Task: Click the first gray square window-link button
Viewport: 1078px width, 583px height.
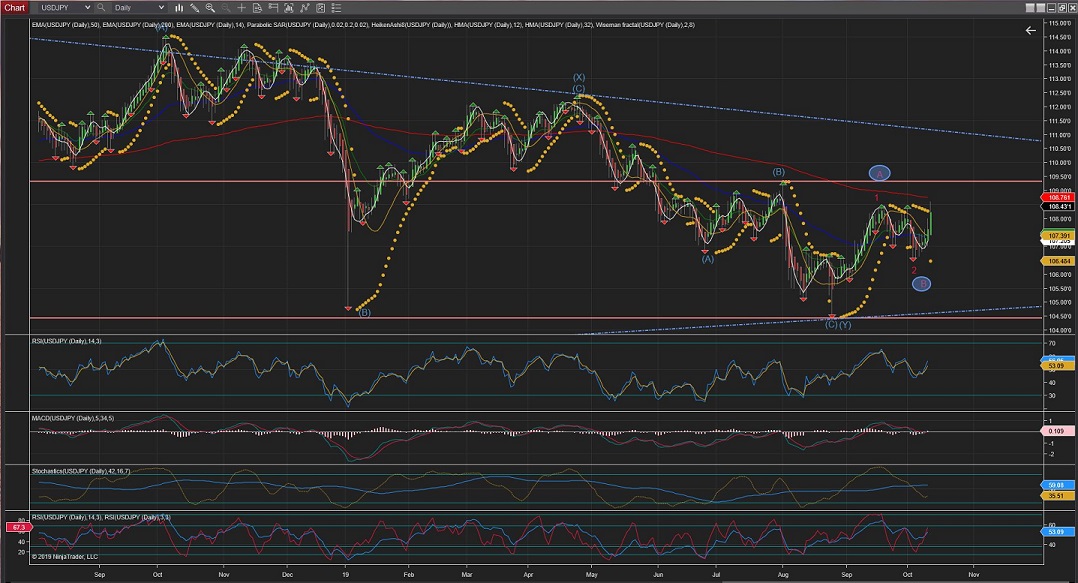Action: tap(1030, 8)
